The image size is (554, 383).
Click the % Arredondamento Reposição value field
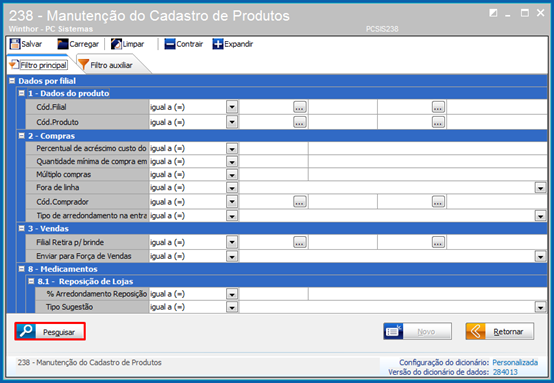point(273,294)
